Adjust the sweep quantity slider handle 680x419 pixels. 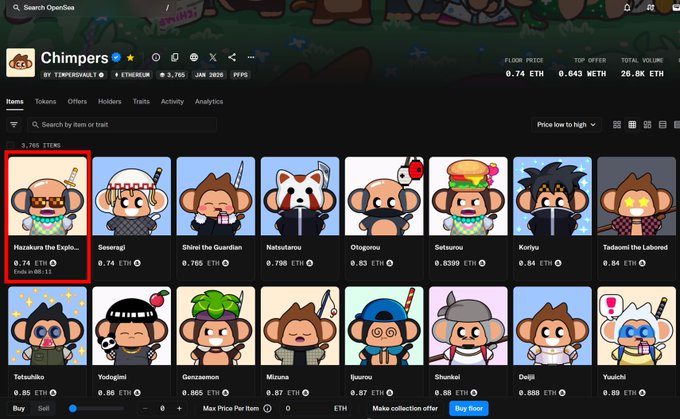[73, 408]
